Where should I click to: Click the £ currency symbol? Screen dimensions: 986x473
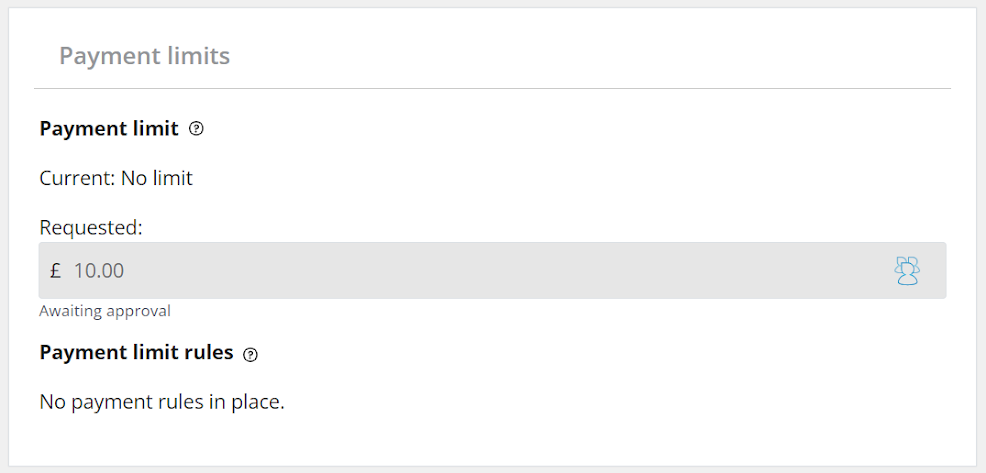click(55, 271)
